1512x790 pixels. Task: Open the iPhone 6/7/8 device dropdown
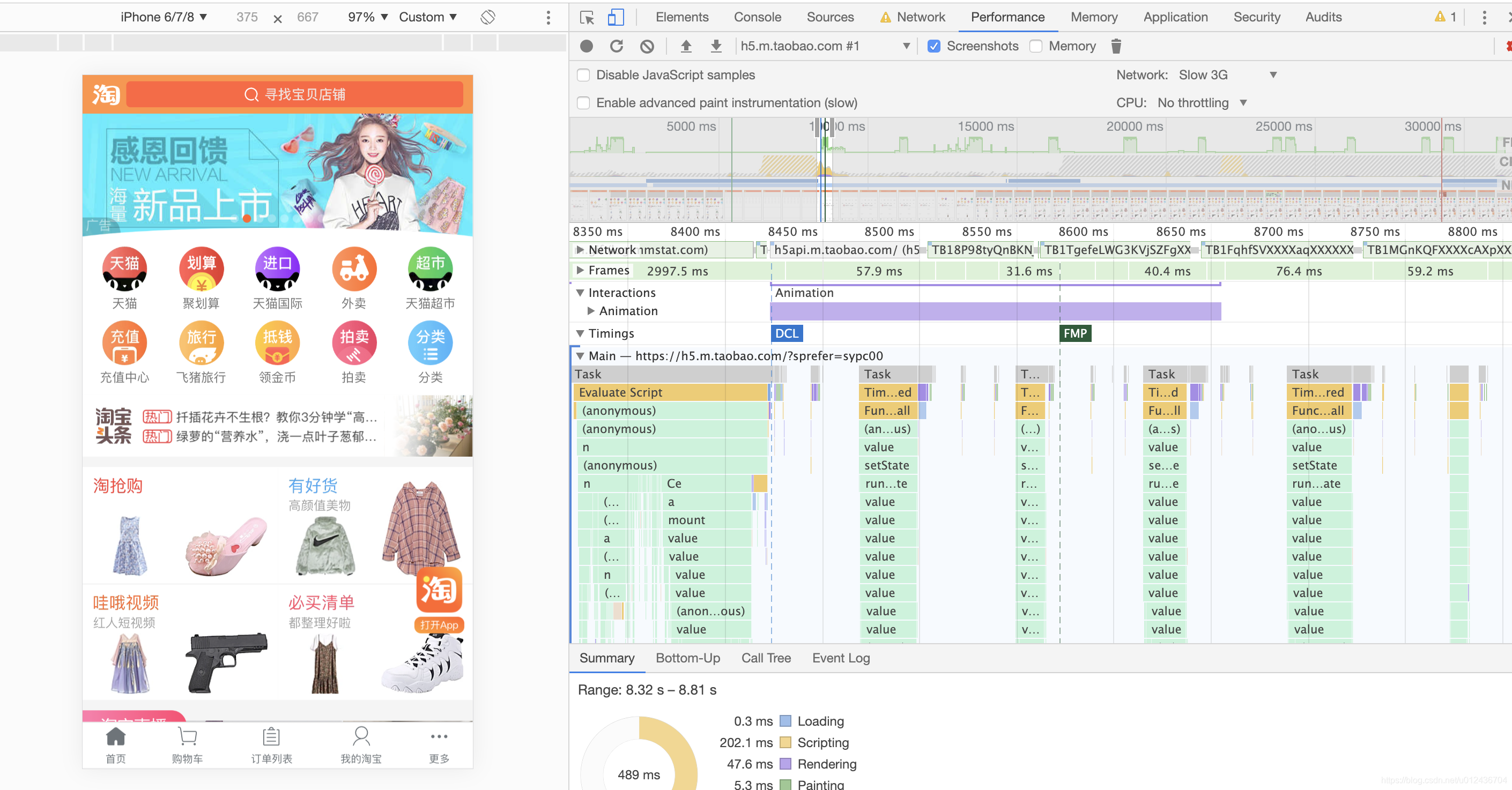tap(164, 17)
